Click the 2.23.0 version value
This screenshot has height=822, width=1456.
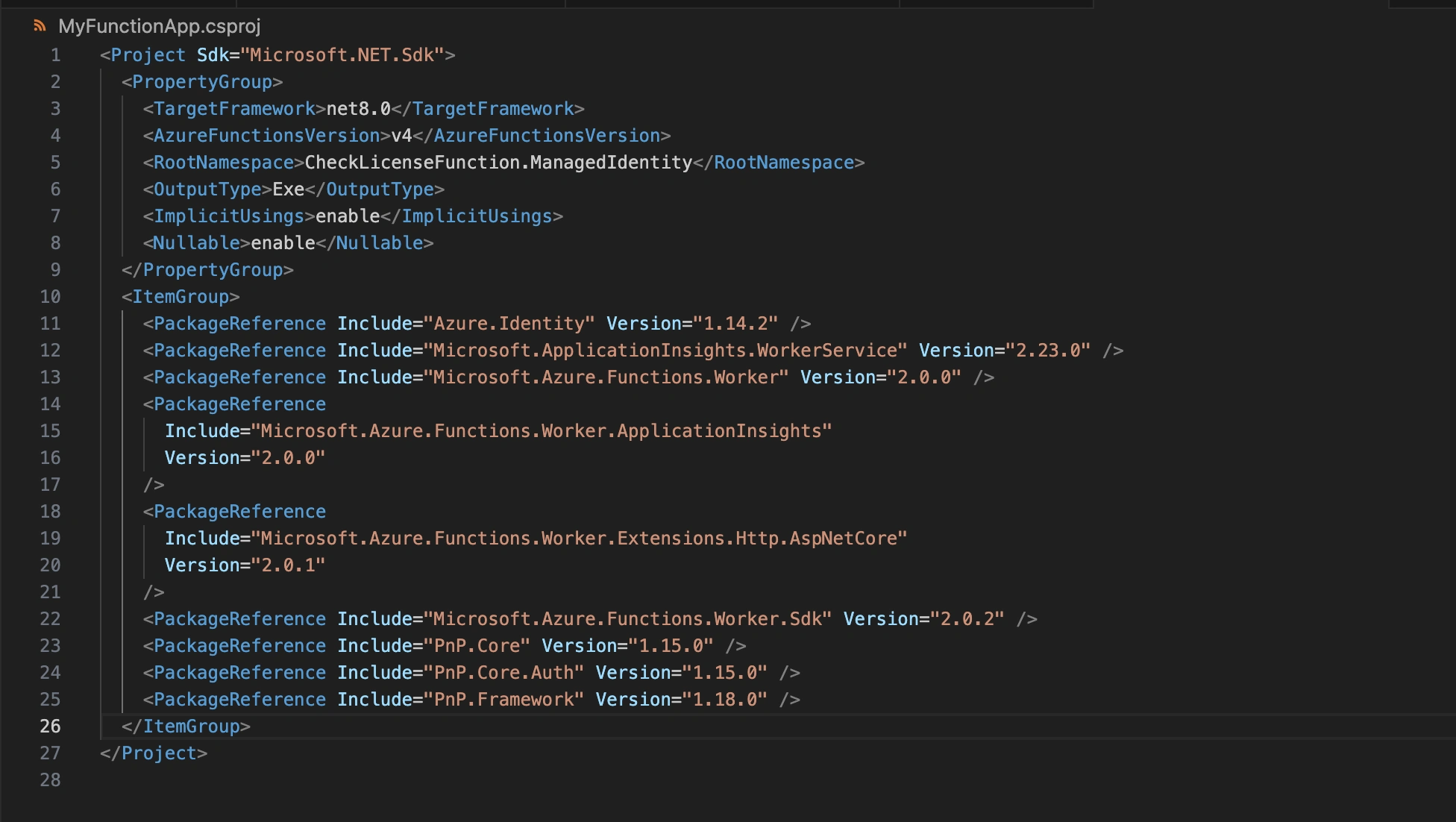(1049, 351)
